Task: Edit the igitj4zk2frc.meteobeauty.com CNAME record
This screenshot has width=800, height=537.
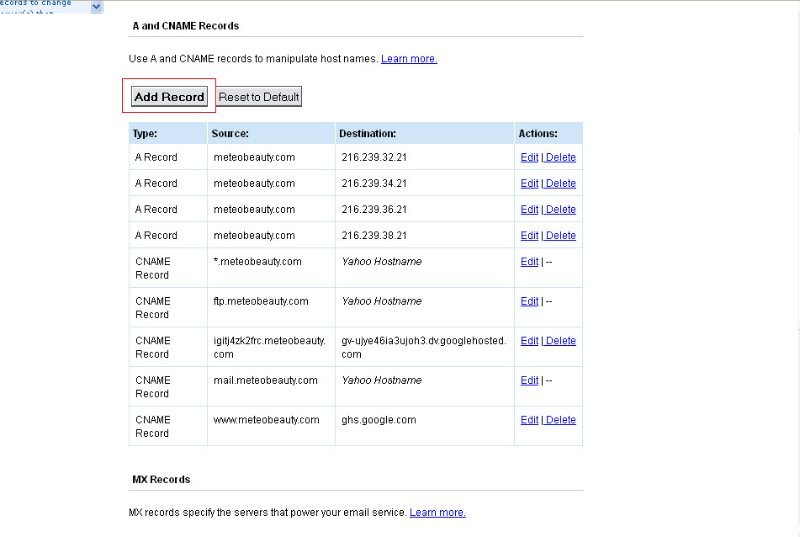Action: 529,341
